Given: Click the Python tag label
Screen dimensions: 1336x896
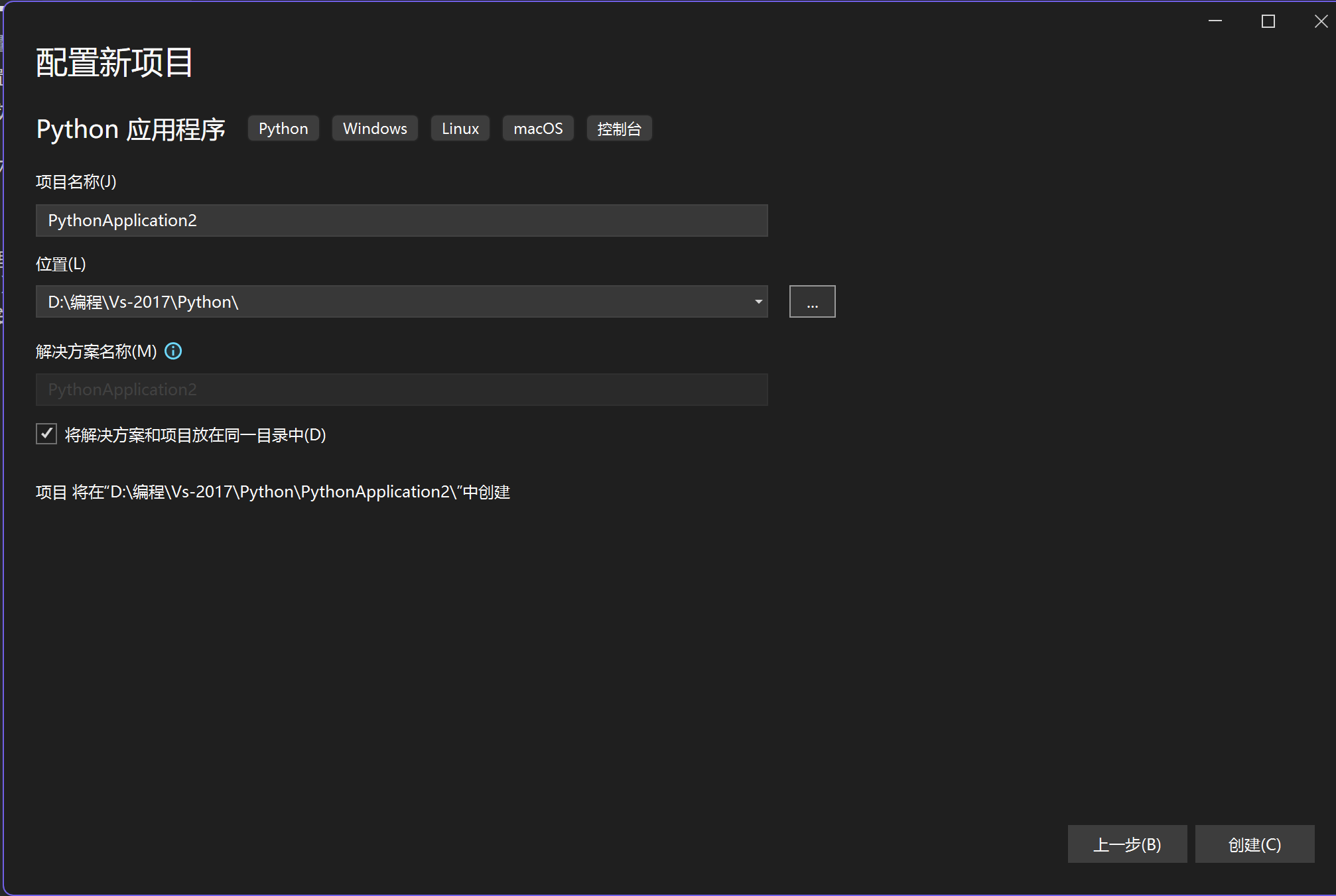Looking at the screenshot, I should pos(283,129).
